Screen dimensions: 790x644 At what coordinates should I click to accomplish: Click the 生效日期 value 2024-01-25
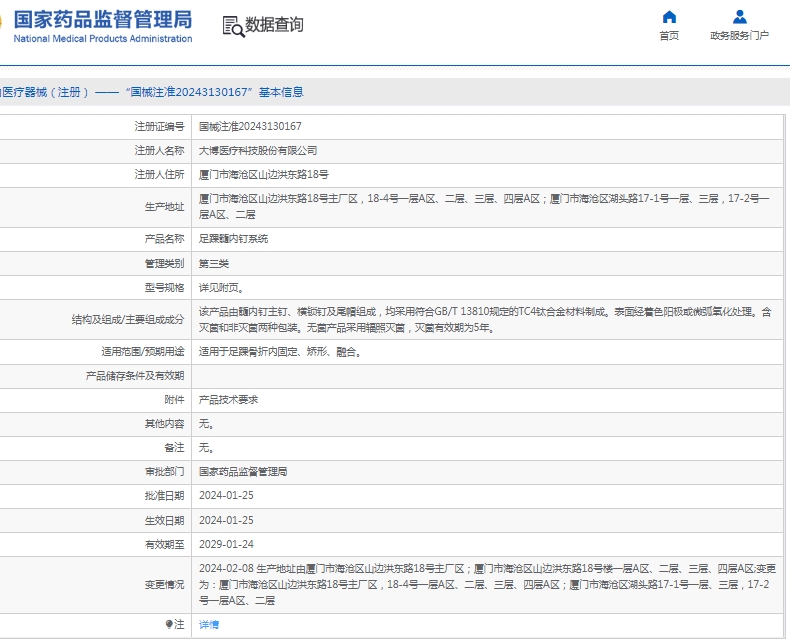click(226, 520)
